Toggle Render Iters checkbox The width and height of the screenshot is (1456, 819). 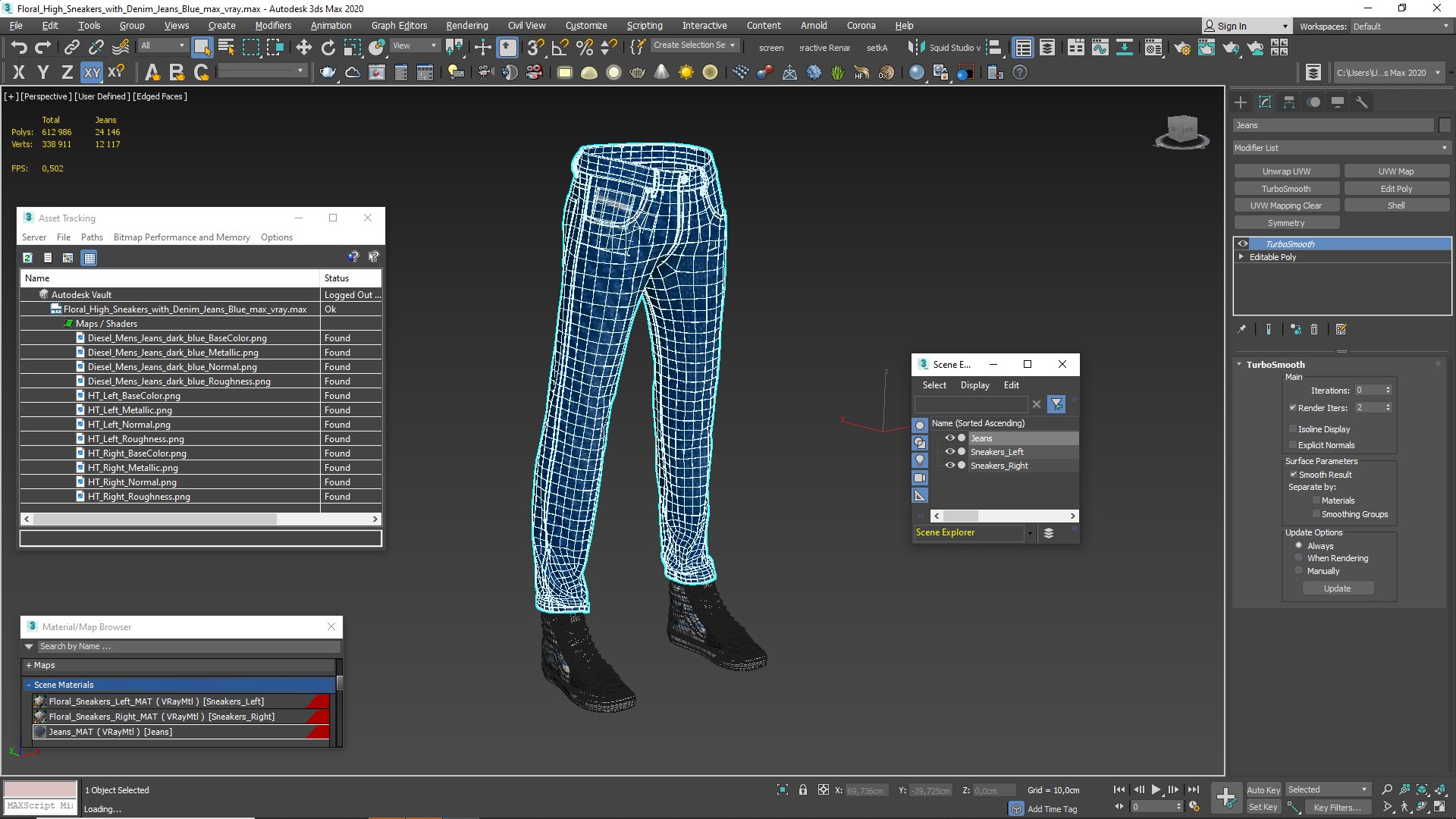pos(1293,408)
